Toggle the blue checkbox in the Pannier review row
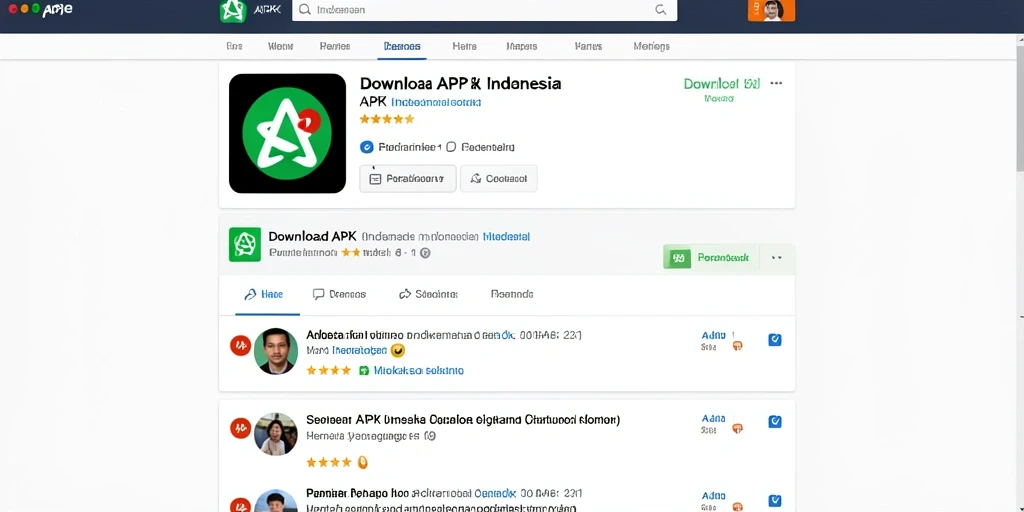 coord(775,501)
